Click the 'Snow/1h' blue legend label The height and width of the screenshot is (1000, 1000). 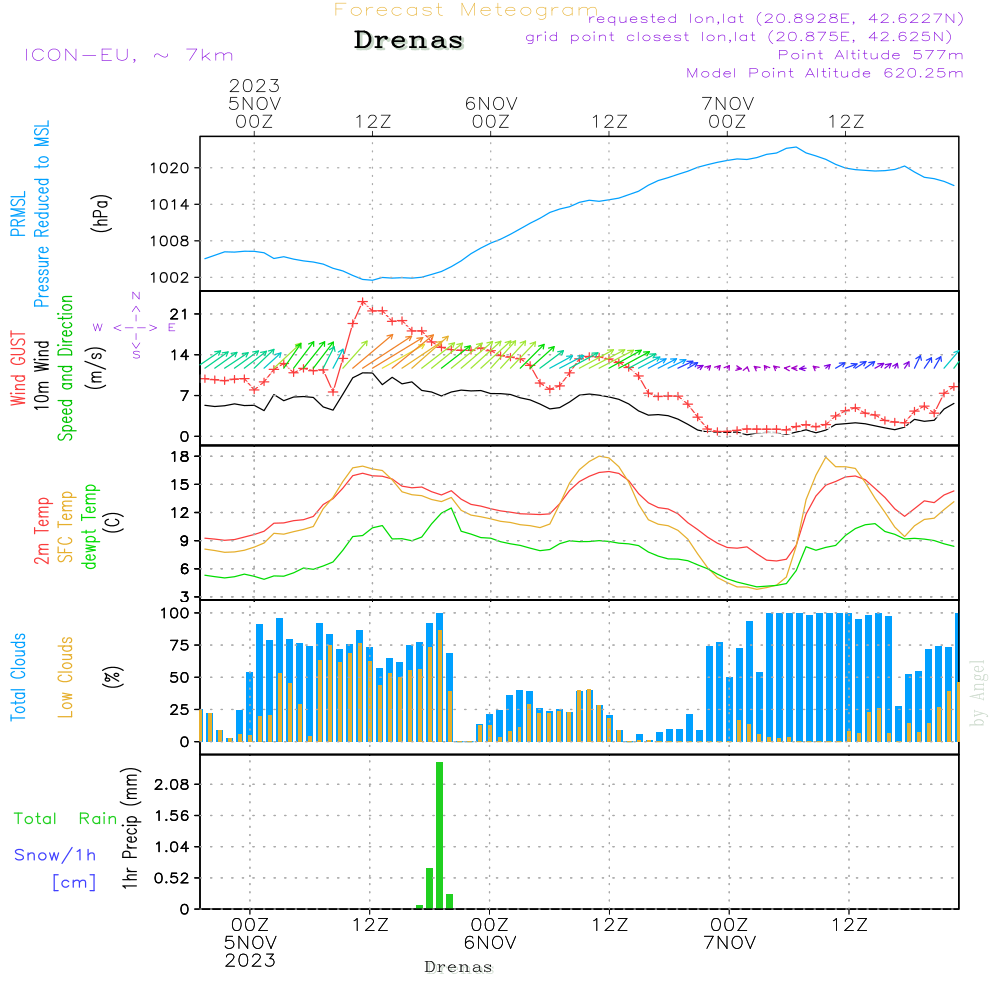tap(55, 855)
